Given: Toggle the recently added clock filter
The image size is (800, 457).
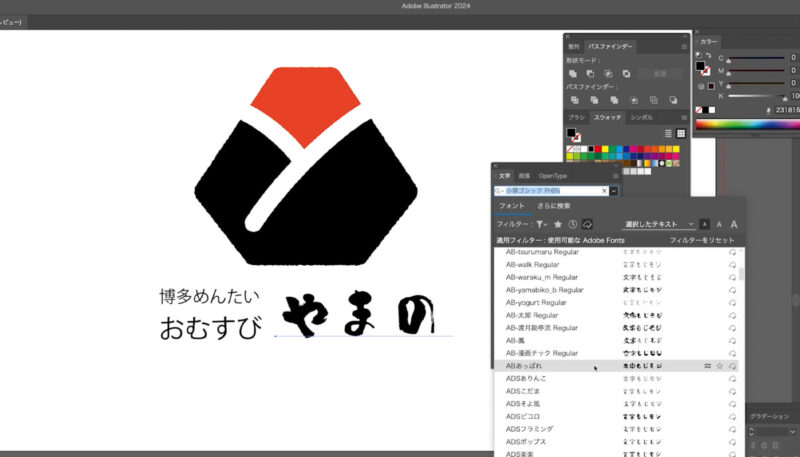Looking at the screenshot, I should tap(573, 224).
